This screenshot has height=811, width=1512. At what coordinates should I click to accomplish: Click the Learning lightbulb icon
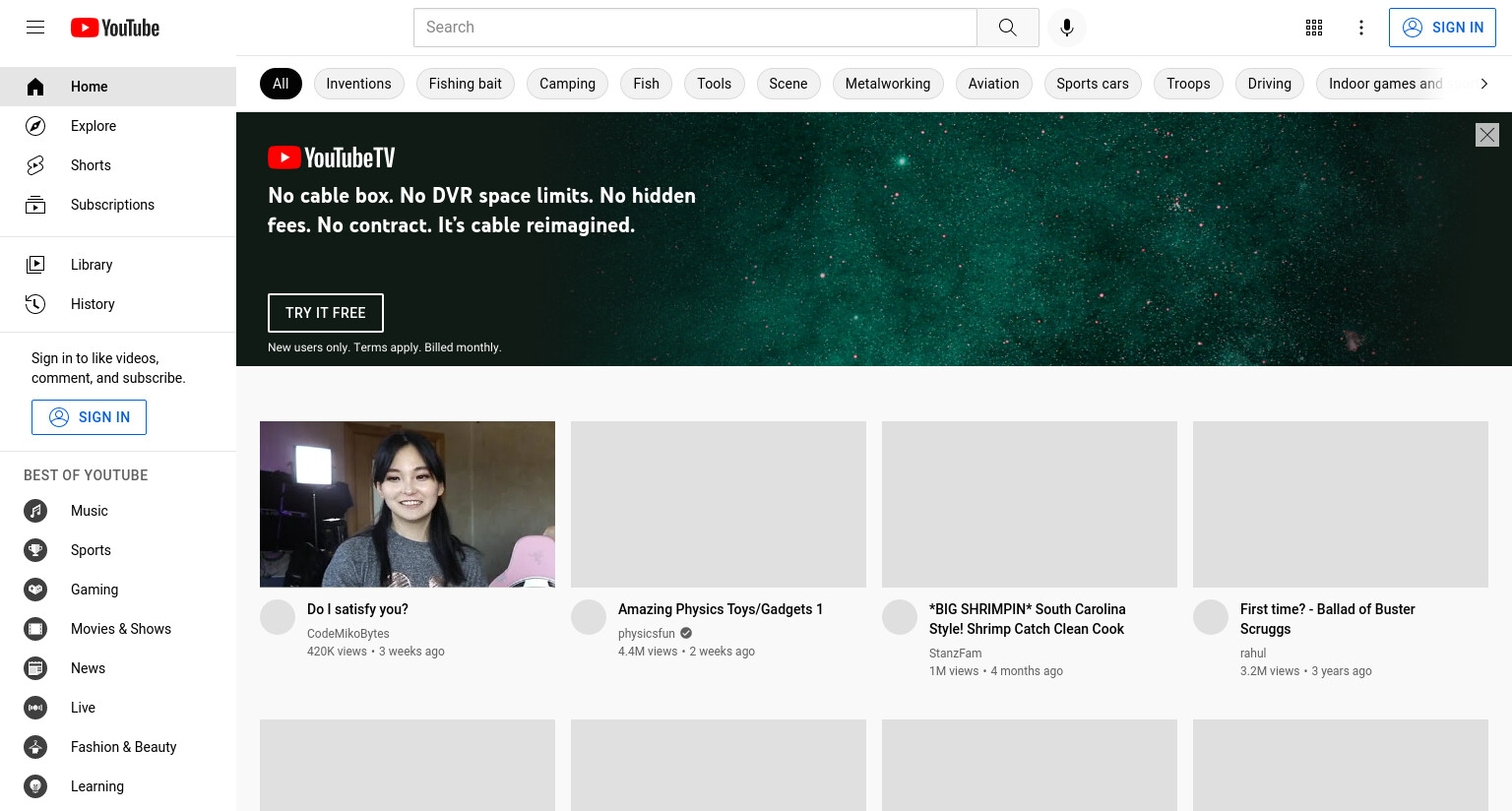(35, 786)
